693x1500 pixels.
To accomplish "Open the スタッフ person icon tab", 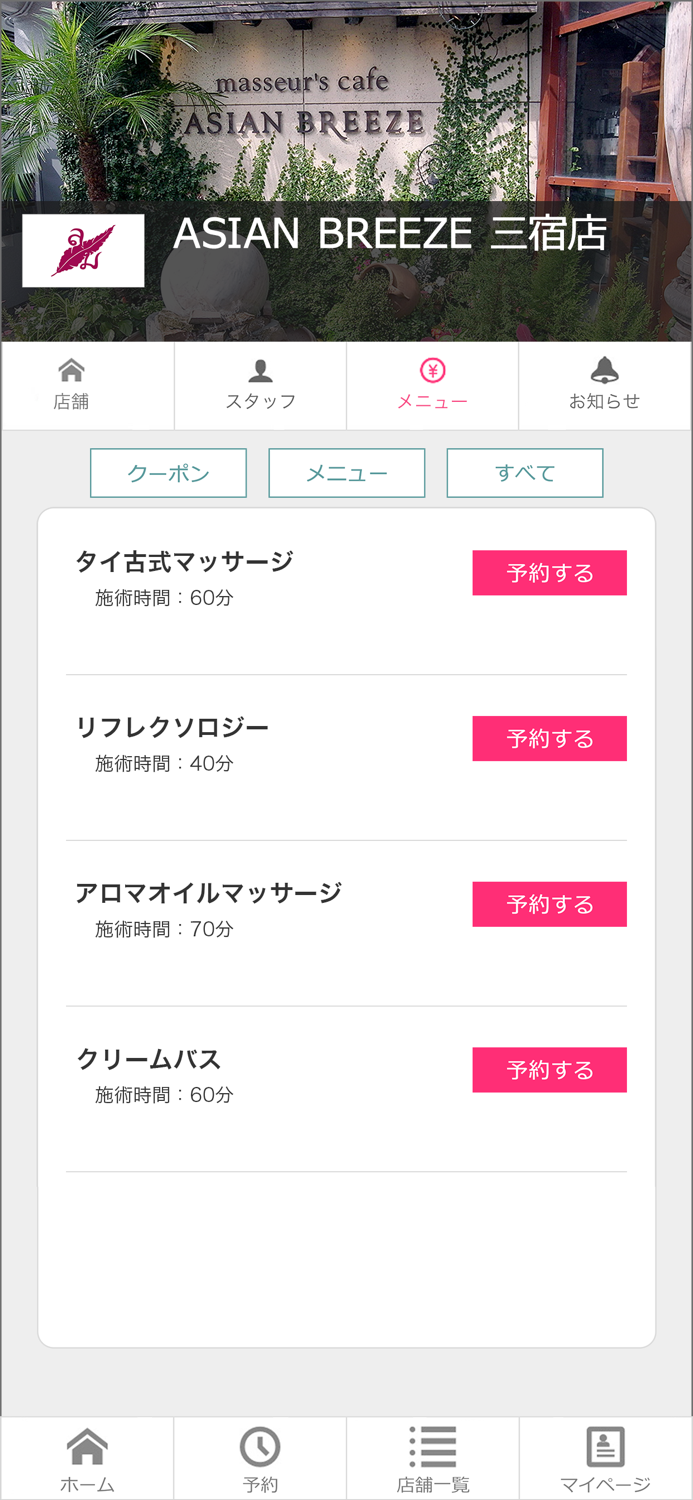I will (x=260, y=371).
